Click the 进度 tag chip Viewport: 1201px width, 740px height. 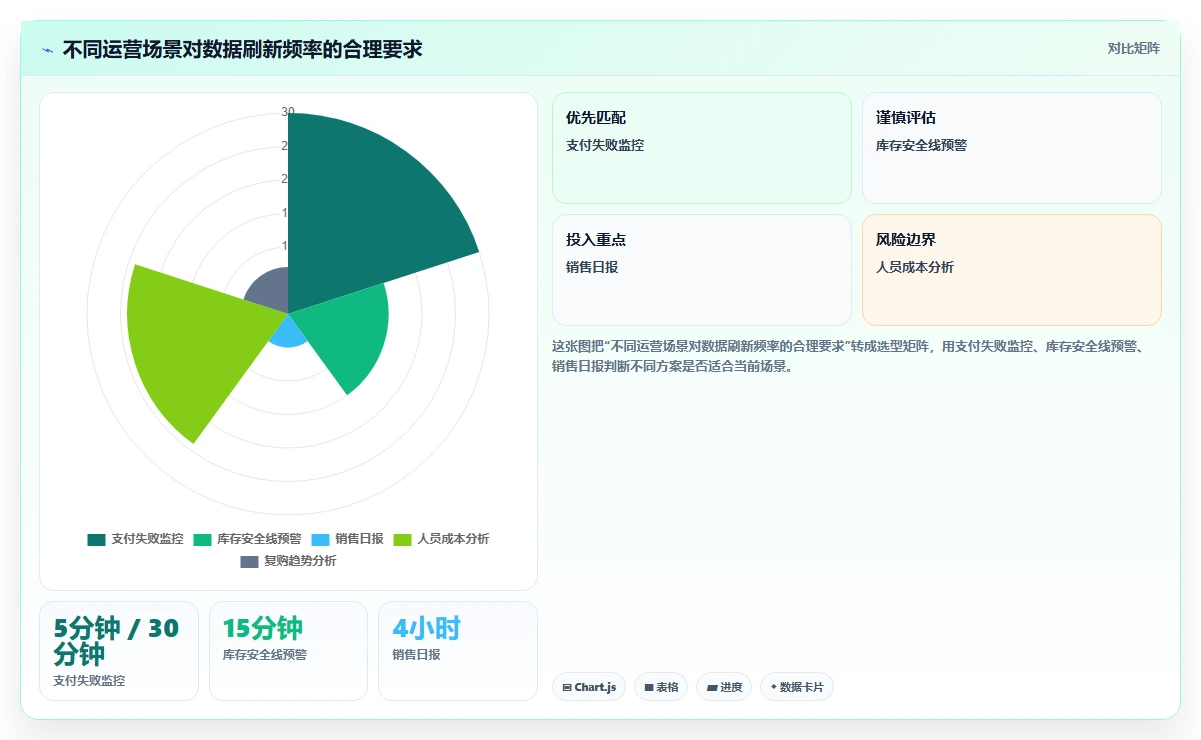pyautogui.click(x=723, y=687)
